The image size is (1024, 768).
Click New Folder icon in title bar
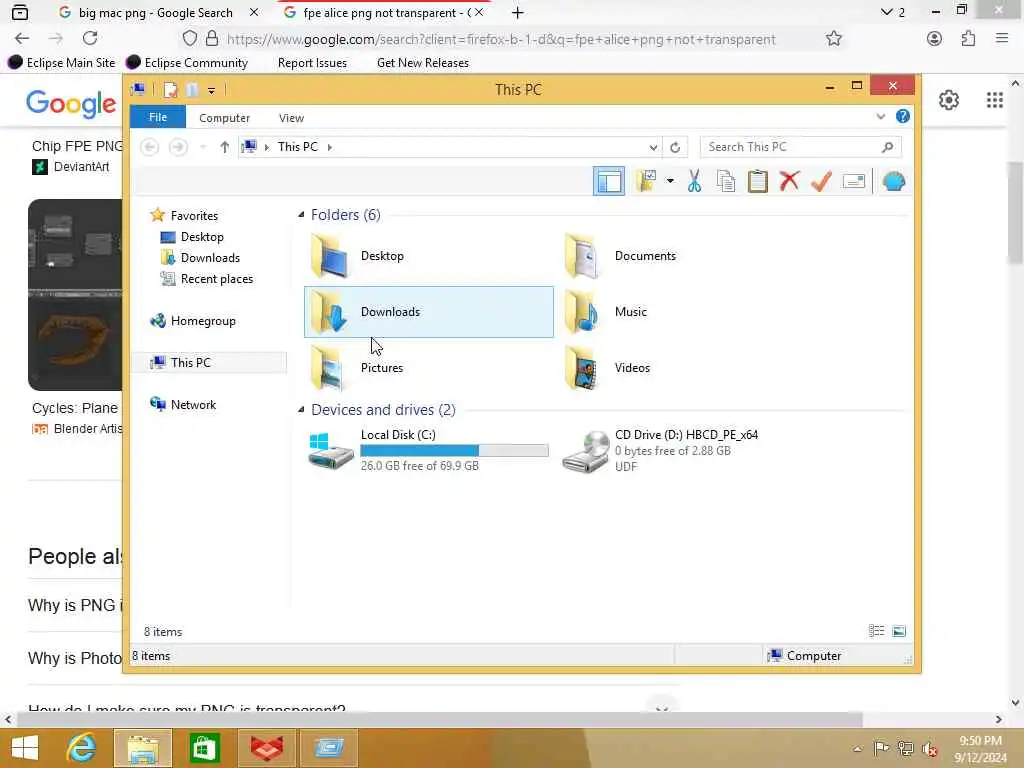tap(192, 89)
